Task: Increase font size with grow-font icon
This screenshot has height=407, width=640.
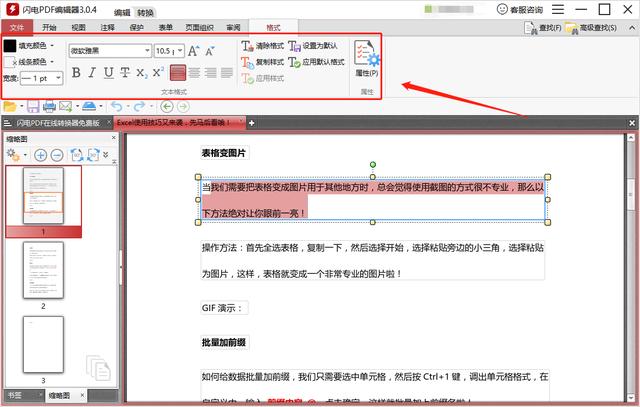Action: (193, 50)
